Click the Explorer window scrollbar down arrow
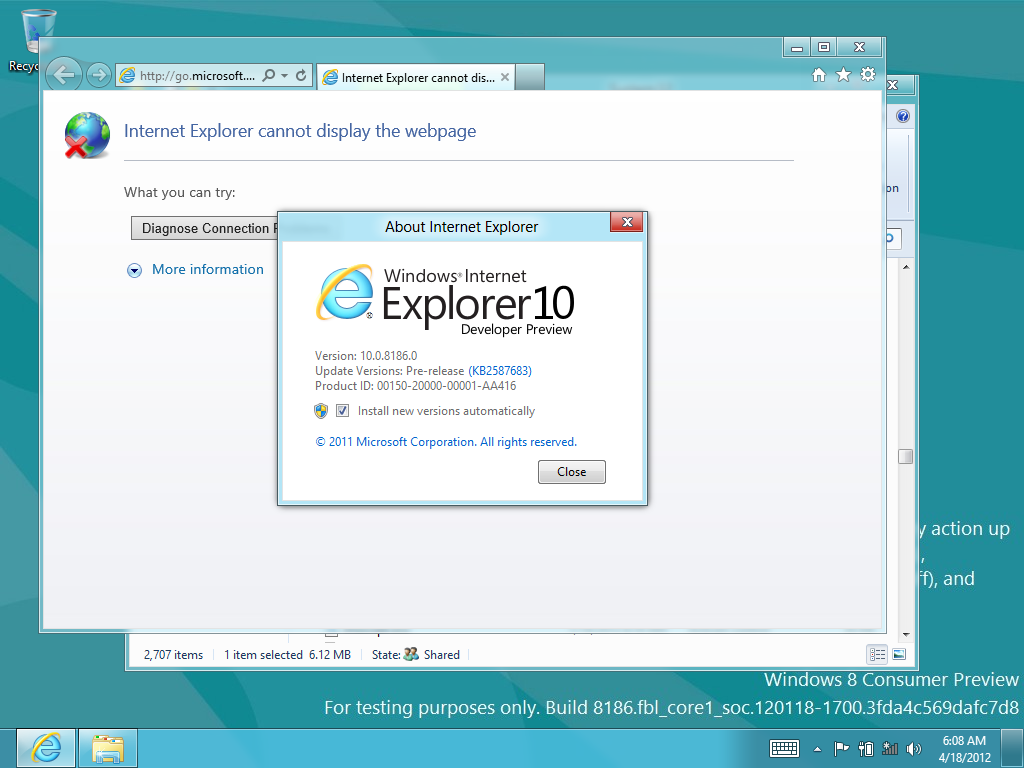This screenshot has width=1024, height=768. (x=906, y=635)
